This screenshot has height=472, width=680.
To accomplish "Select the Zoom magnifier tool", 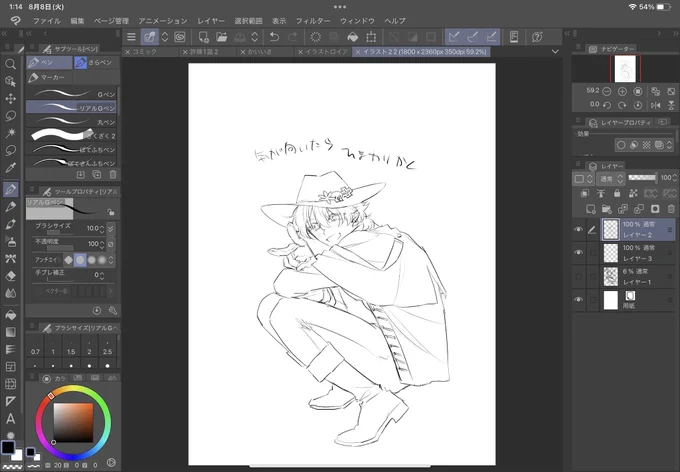I will click(10, 64).
